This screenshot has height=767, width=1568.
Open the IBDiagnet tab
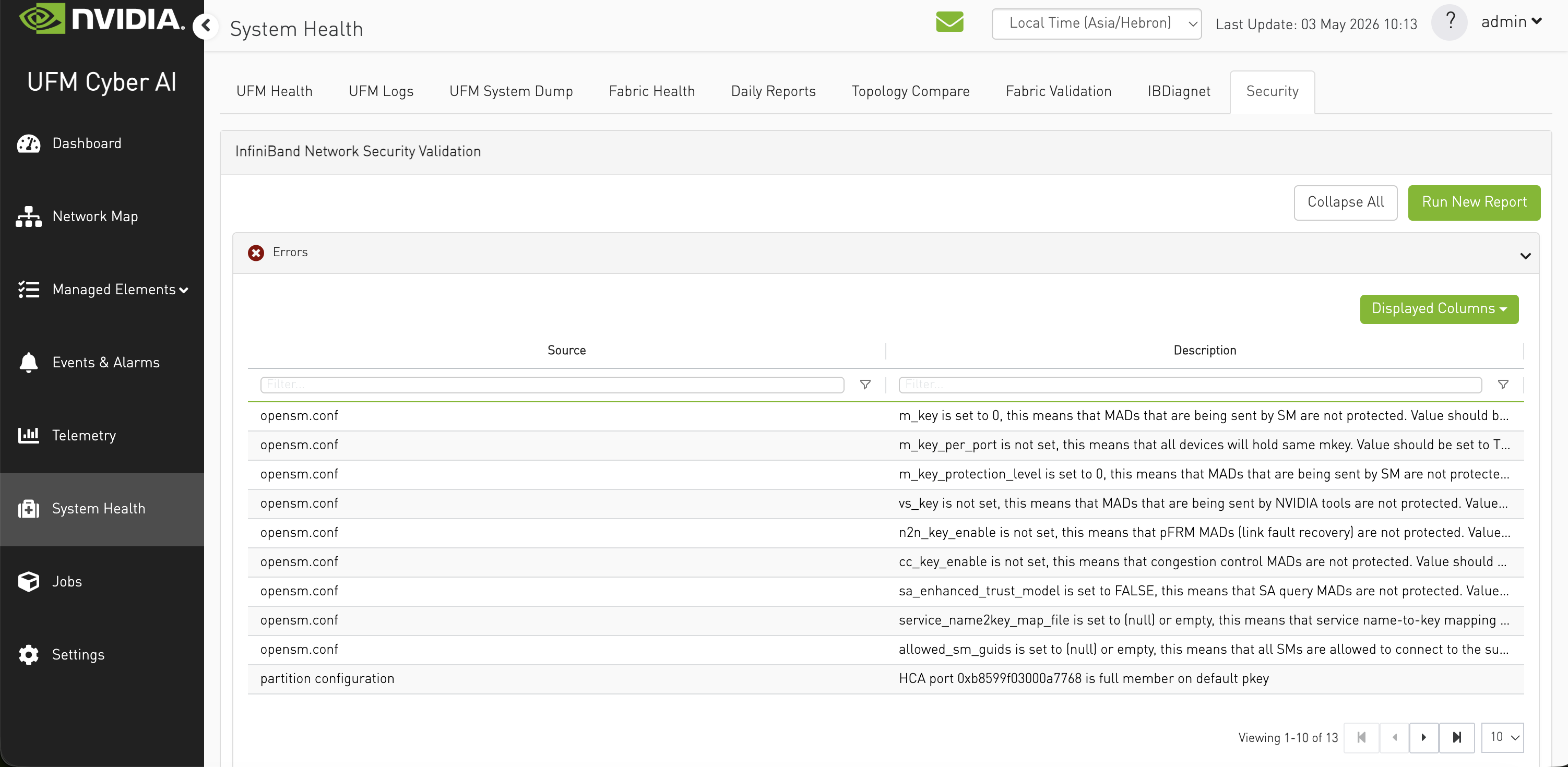[1179, 91]
